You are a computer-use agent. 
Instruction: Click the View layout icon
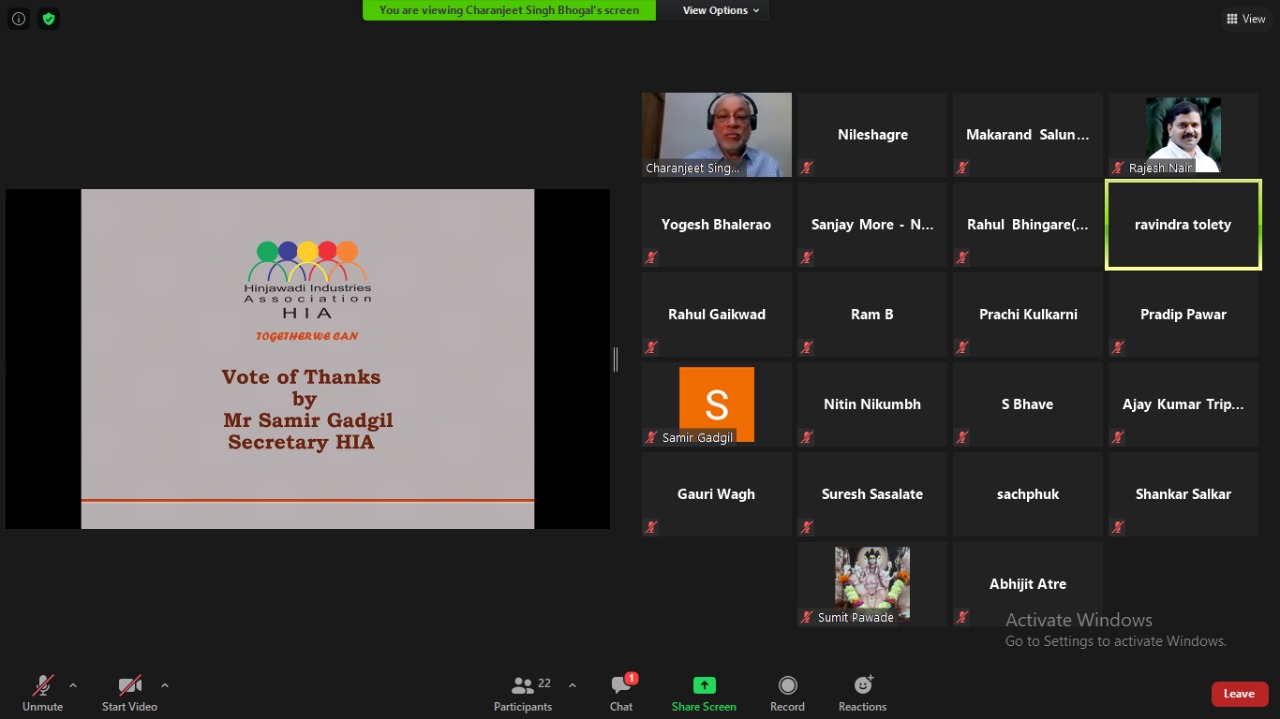tap(1245, 19)
